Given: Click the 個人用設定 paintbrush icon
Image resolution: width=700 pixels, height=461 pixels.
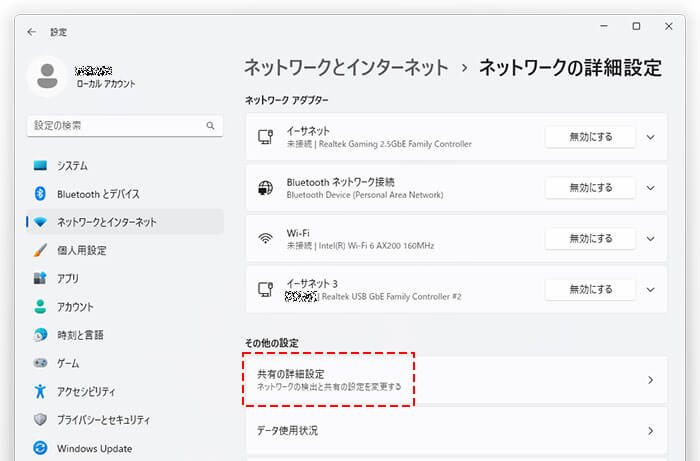Looking at the screenshot, I should 40,250.
